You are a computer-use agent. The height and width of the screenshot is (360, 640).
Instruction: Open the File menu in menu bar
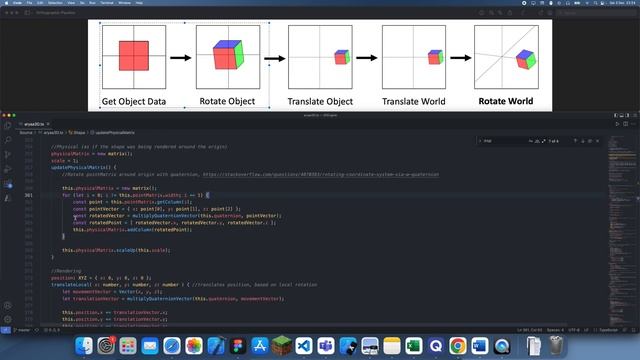click(29, 3)
